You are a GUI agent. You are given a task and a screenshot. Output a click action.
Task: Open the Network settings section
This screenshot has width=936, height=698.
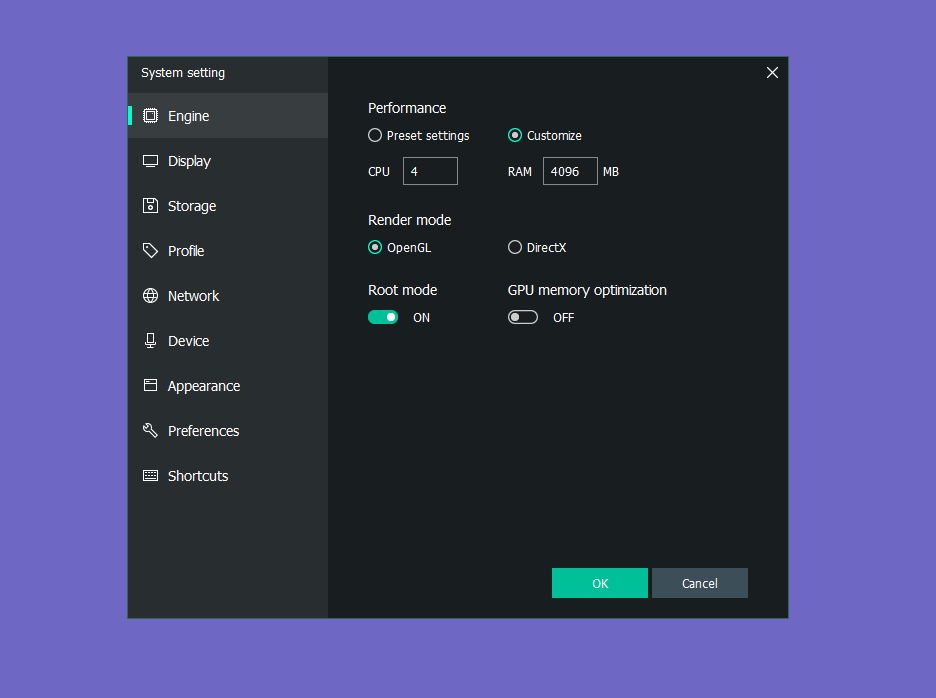pyautogui.click(x=193, y=295)
